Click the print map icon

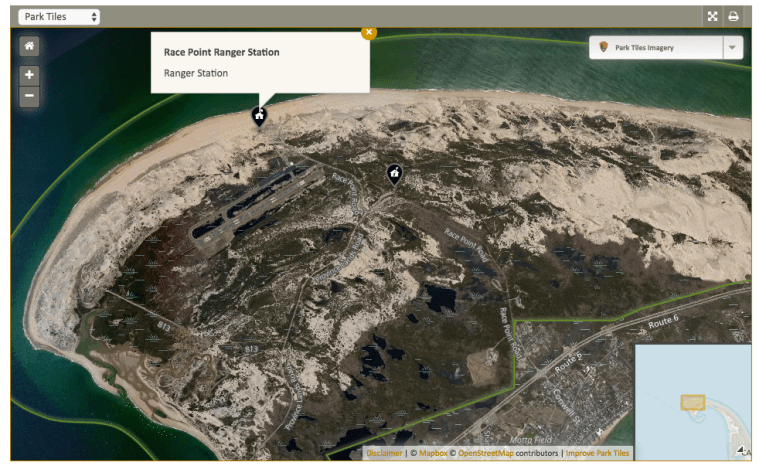[734, 17]
